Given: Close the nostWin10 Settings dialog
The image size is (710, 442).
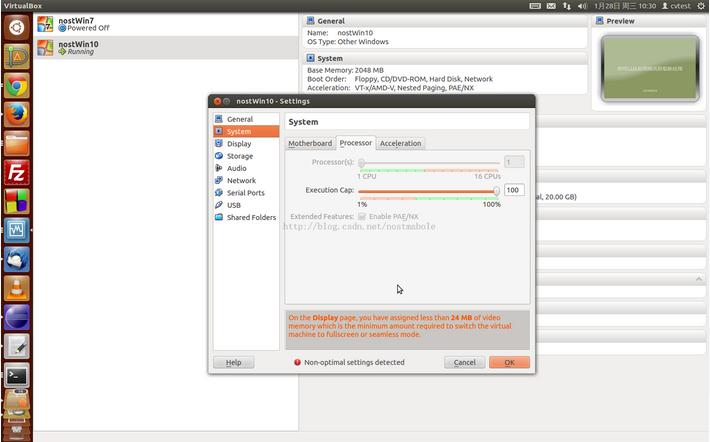Looking at the screenshot, I should pyautogui.click(x=217, y=101).
